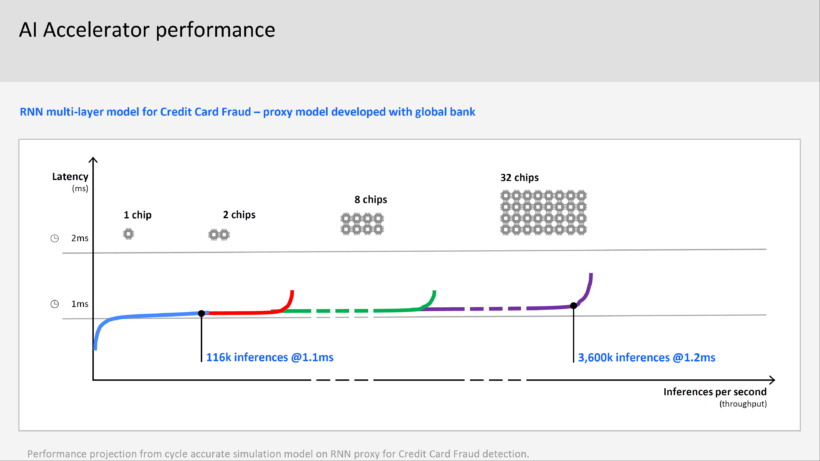Click the '32 chips' label

pyautogui.click(x=519, y=178)
